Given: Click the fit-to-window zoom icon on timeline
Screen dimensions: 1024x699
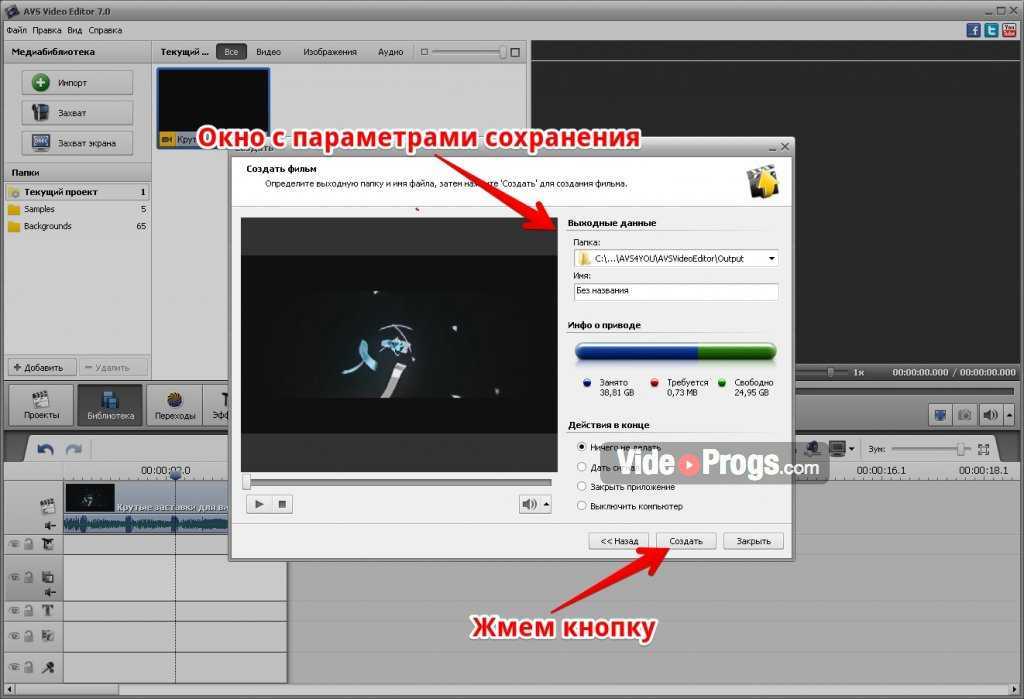Looking at the screenshot, I should coord(984,449).
